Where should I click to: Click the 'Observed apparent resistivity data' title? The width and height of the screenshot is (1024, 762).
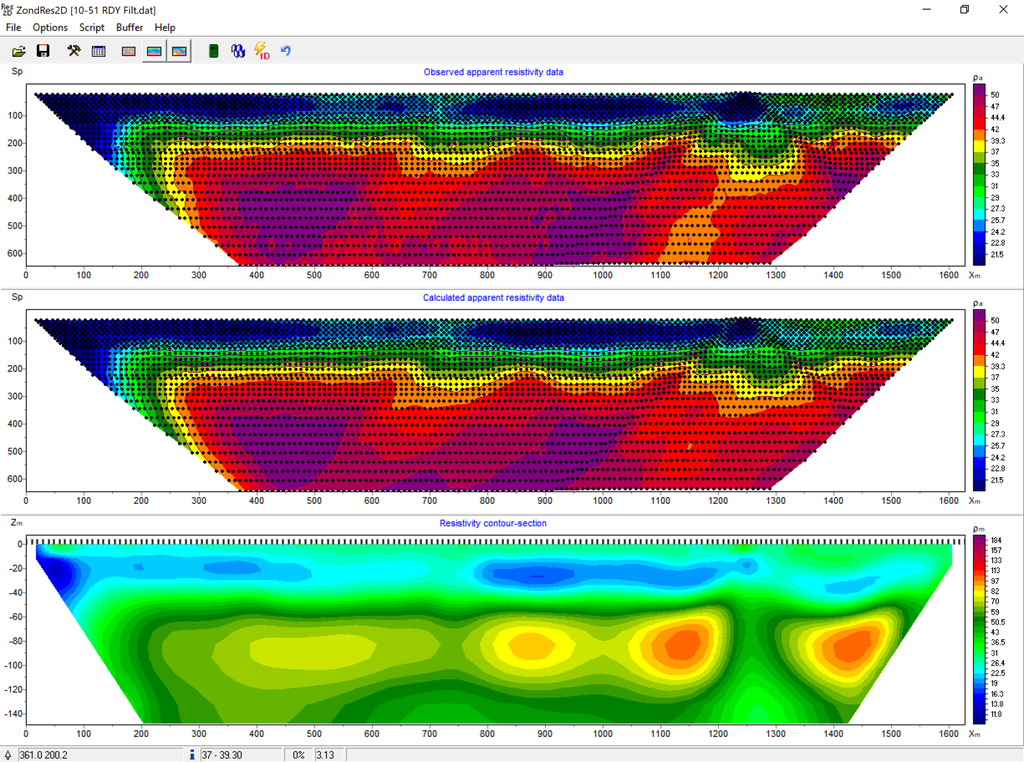[493, 72]
